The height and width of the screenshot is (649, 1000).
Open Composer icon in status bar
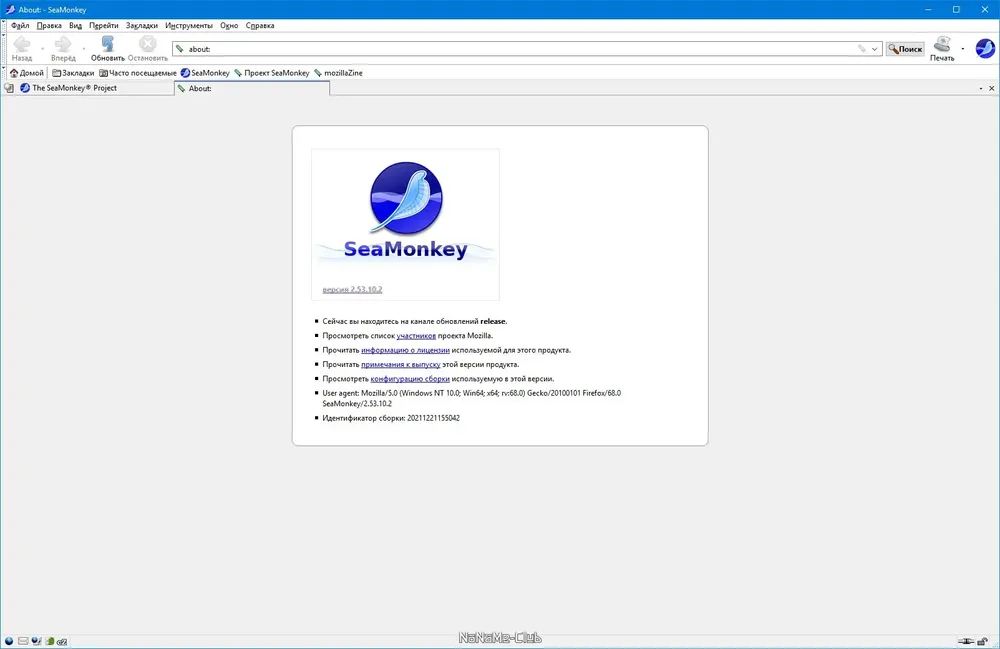click(x=36, y=641)
